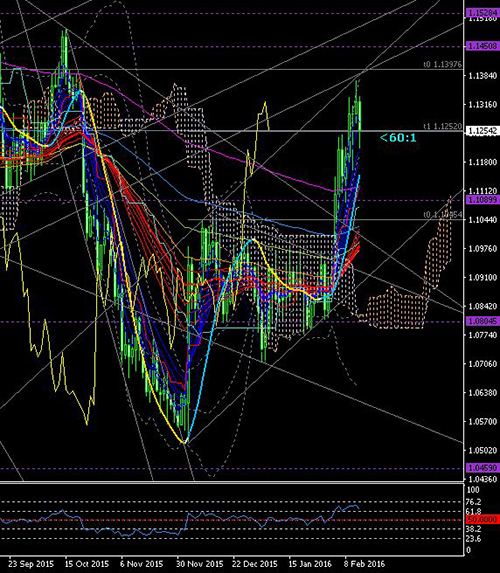Click the 22 Dec 2015 date marker
Viewport: 500px width, 573px height.
[x=255, y=563]
